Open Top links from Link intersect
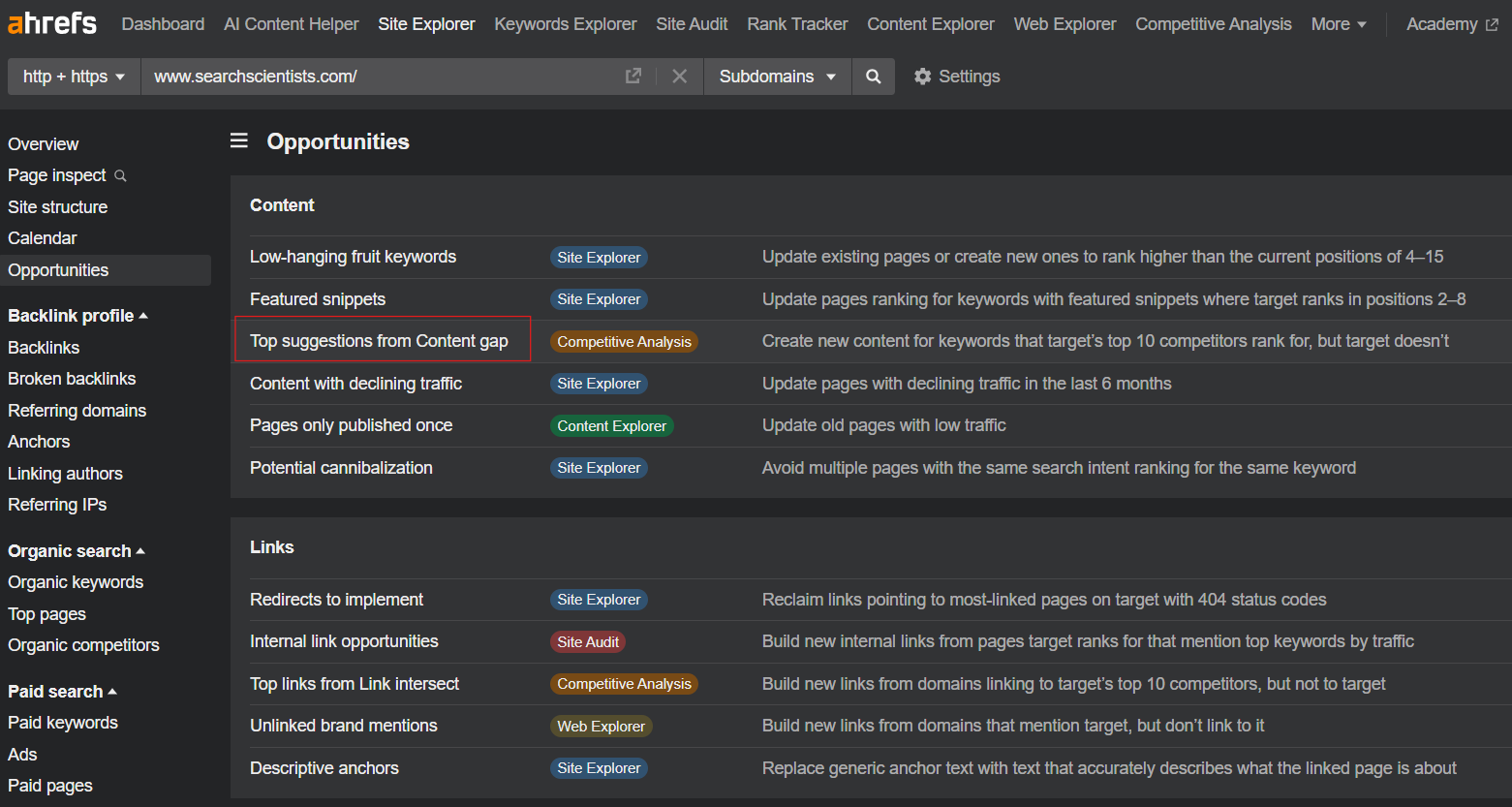The image size is (1512, 807). [x=355, y=684]
